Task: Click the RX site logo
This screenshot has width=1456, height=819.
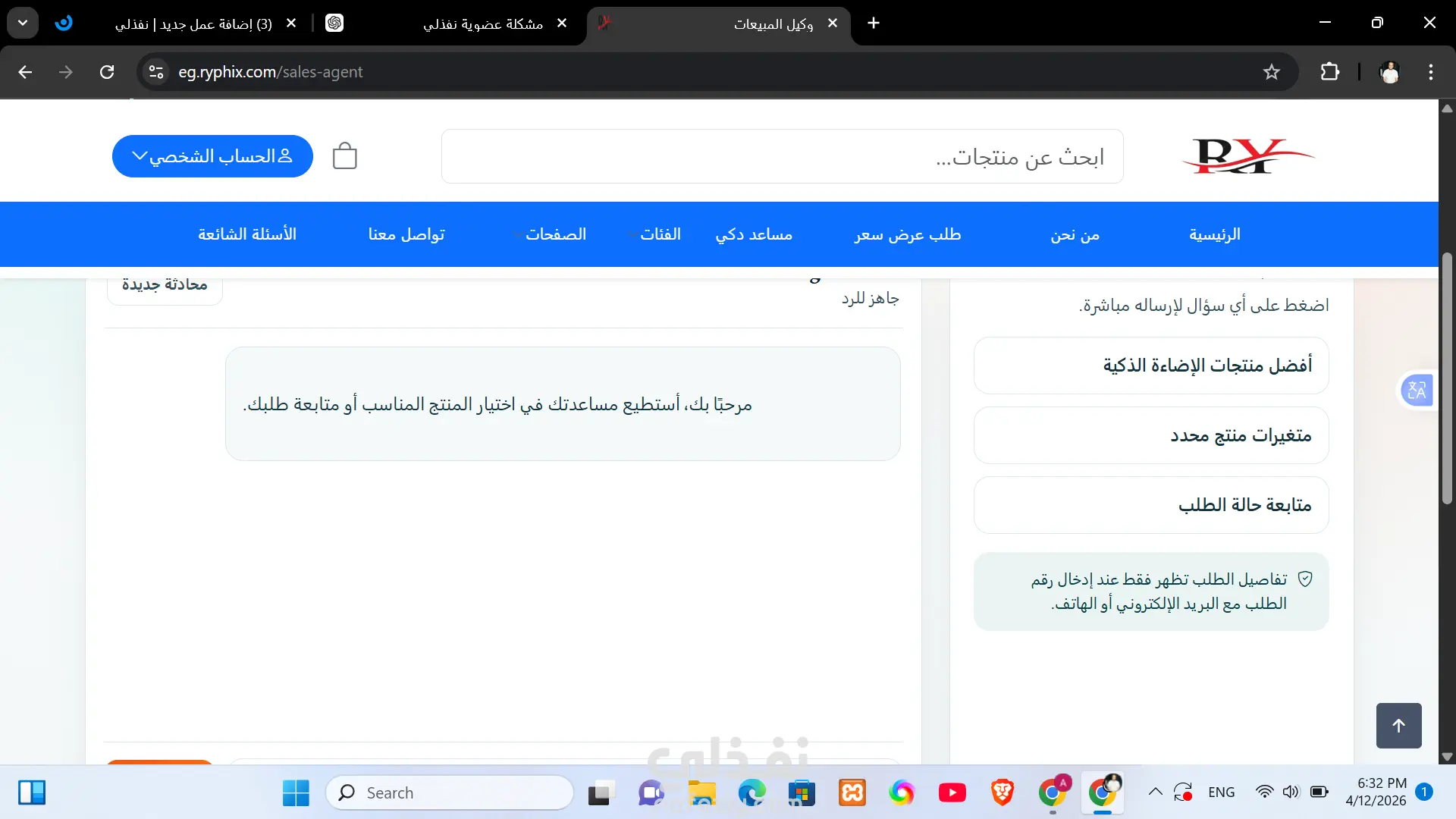Action: 1247,156
